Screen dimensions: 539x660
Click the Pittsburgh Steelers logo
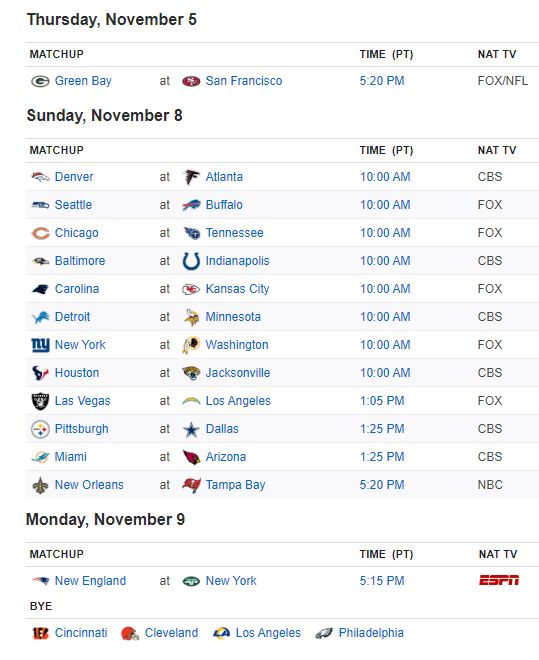[x=40, y=429]
